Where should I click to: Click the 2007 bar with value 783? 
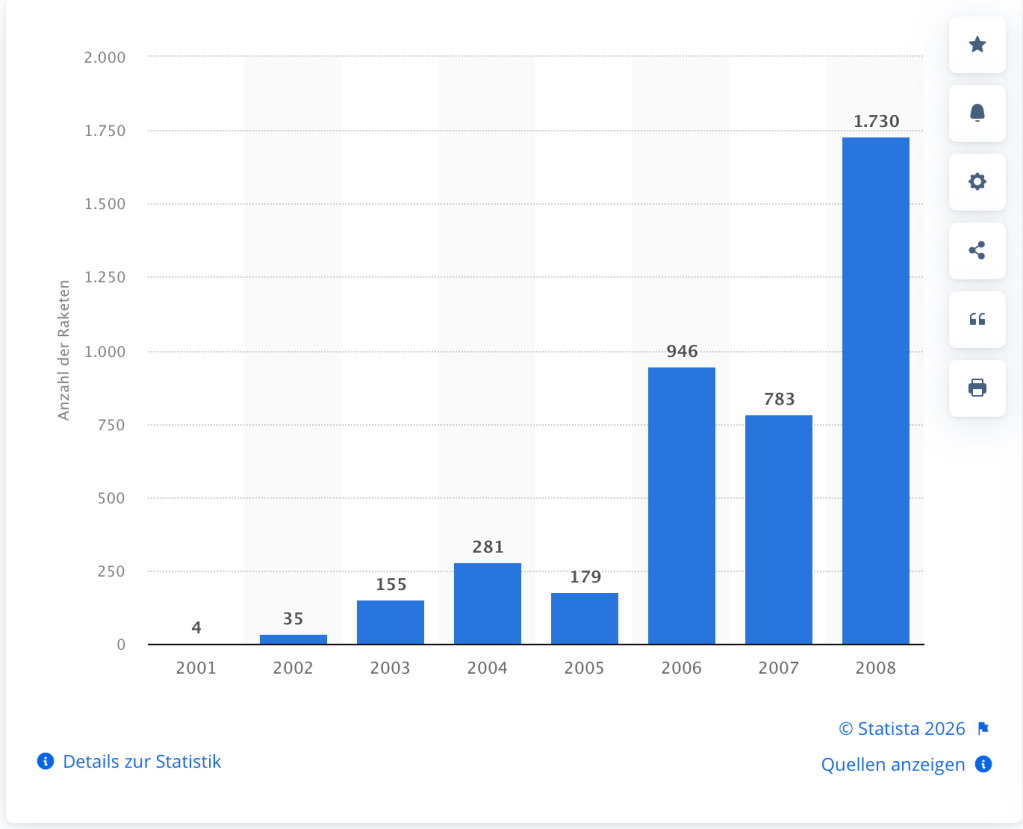click(x=778, y=529)
